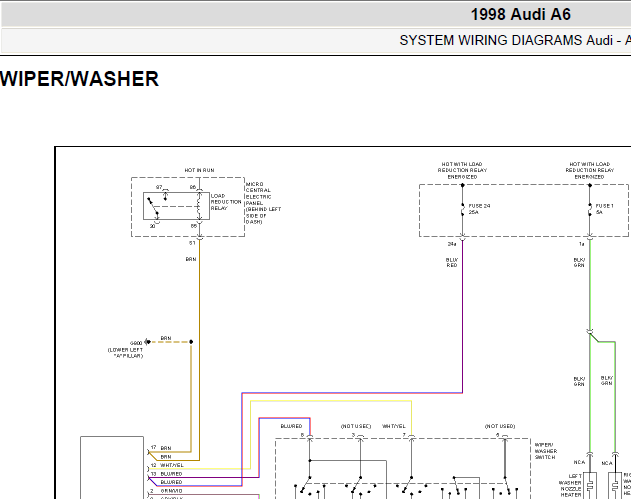Screen dimensions: 631x499
Task: Click the 'FUSE 1 5A' label
Action: click(x=604, y=209)
